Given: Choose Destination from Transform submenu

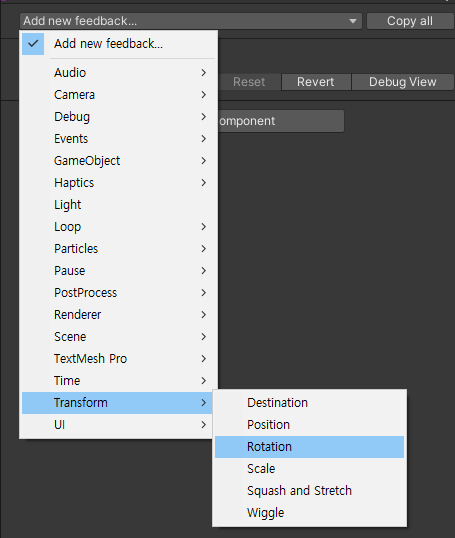Looking at the screenshot, I should coord(310,403).
